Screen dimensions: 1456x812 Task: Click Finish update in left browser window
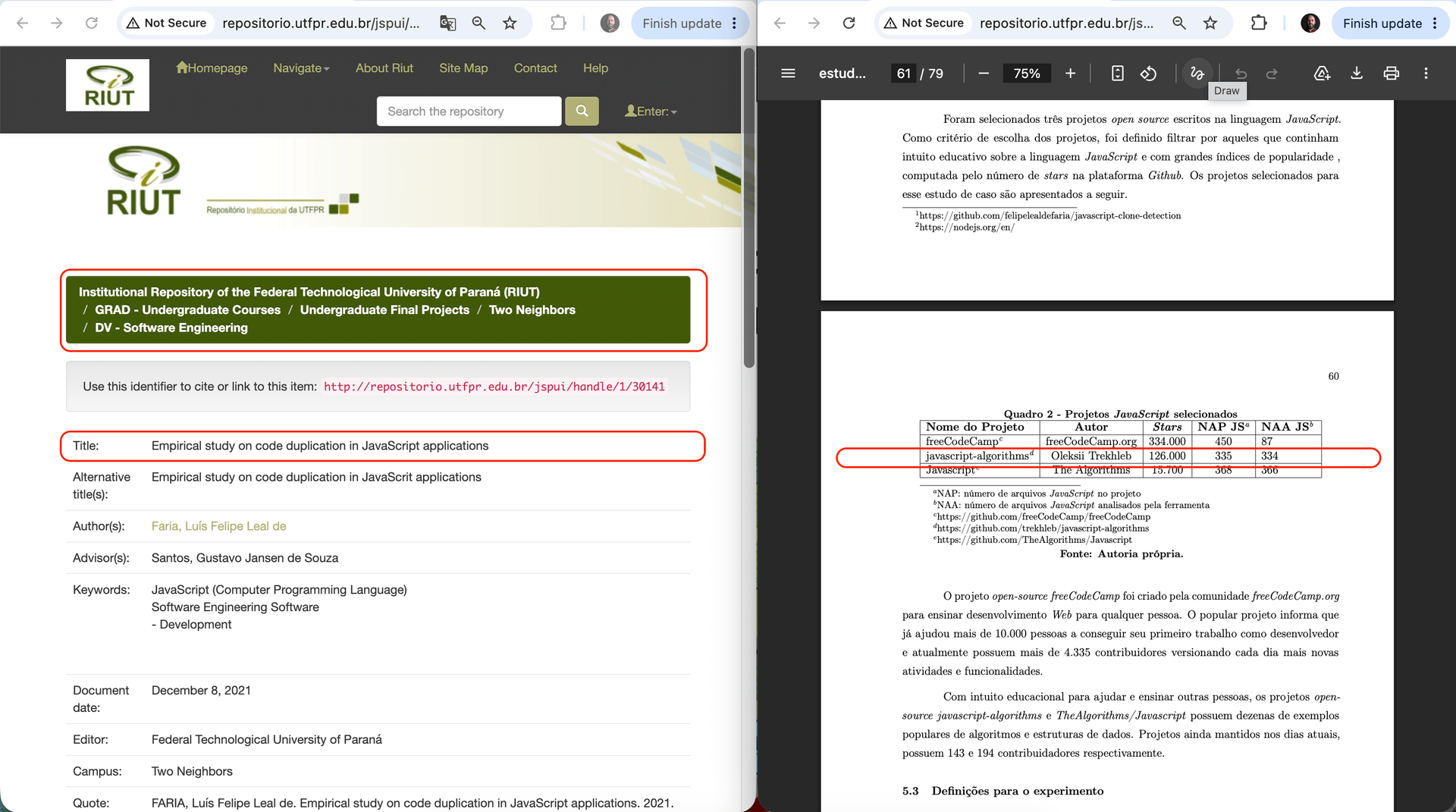tap(690, 24)
